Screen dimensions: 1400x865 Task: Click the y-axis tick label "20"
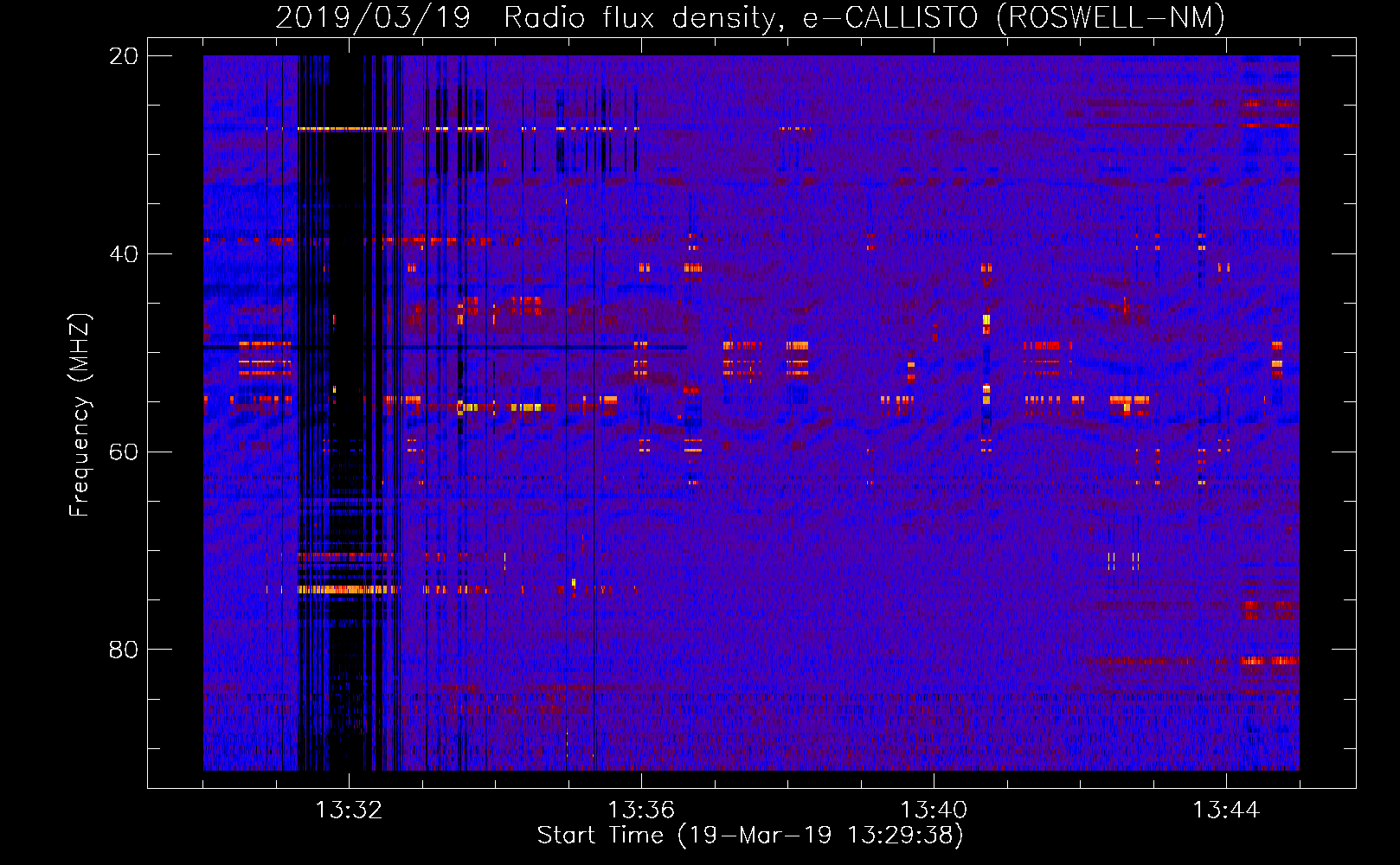pyautogui.click(x=123, y=56)
